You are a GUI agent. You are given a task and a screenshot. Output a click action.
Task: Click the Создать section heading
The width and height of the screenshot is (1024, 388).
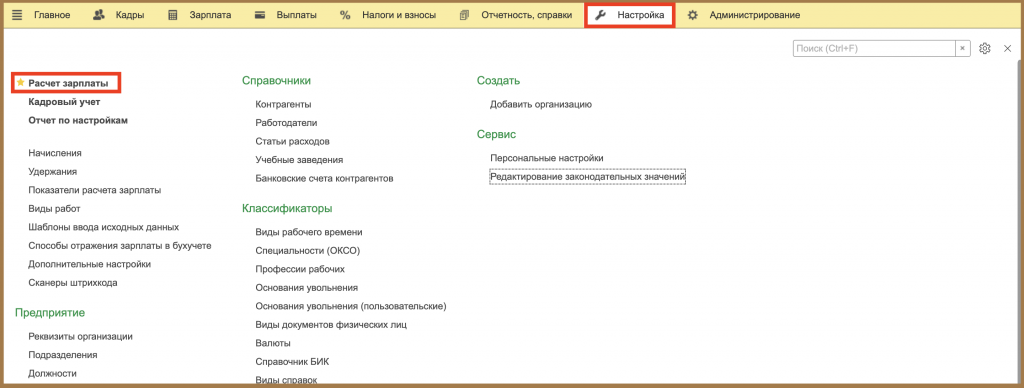[498, 81]
